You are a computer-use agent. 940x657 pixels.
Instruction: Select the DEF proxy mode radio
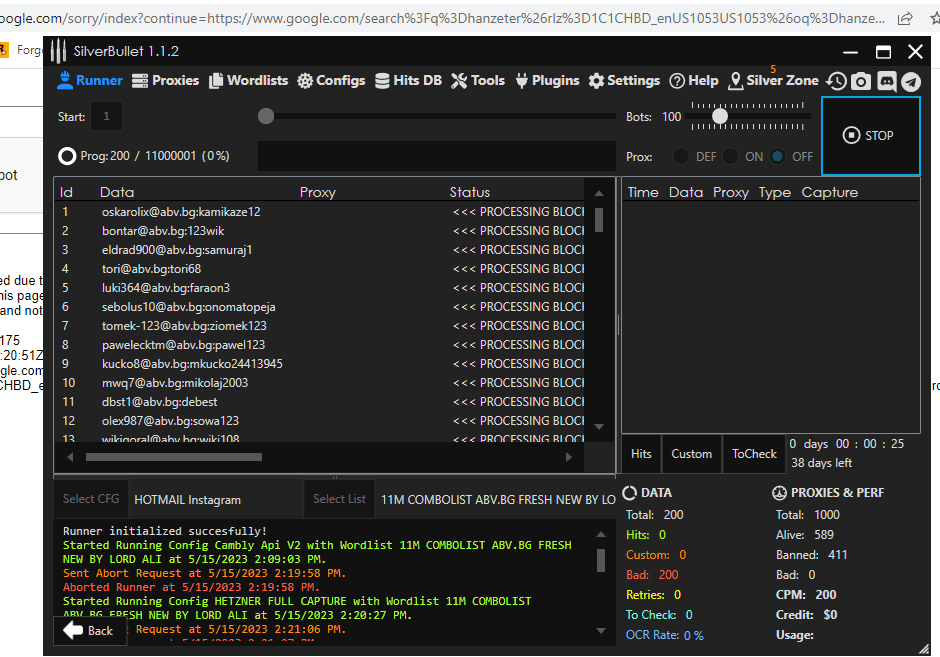[x=682, y=156]
